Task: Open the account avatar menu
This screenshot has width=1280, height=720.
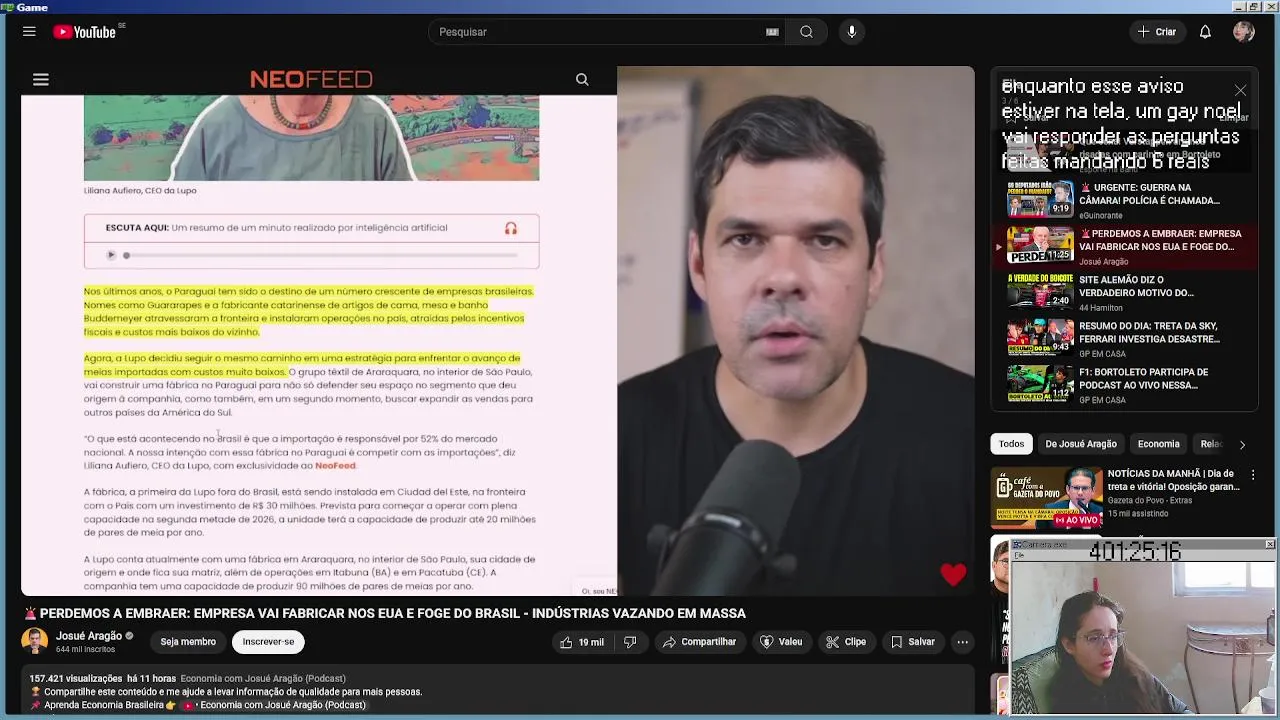Action: click(1244, 32)
